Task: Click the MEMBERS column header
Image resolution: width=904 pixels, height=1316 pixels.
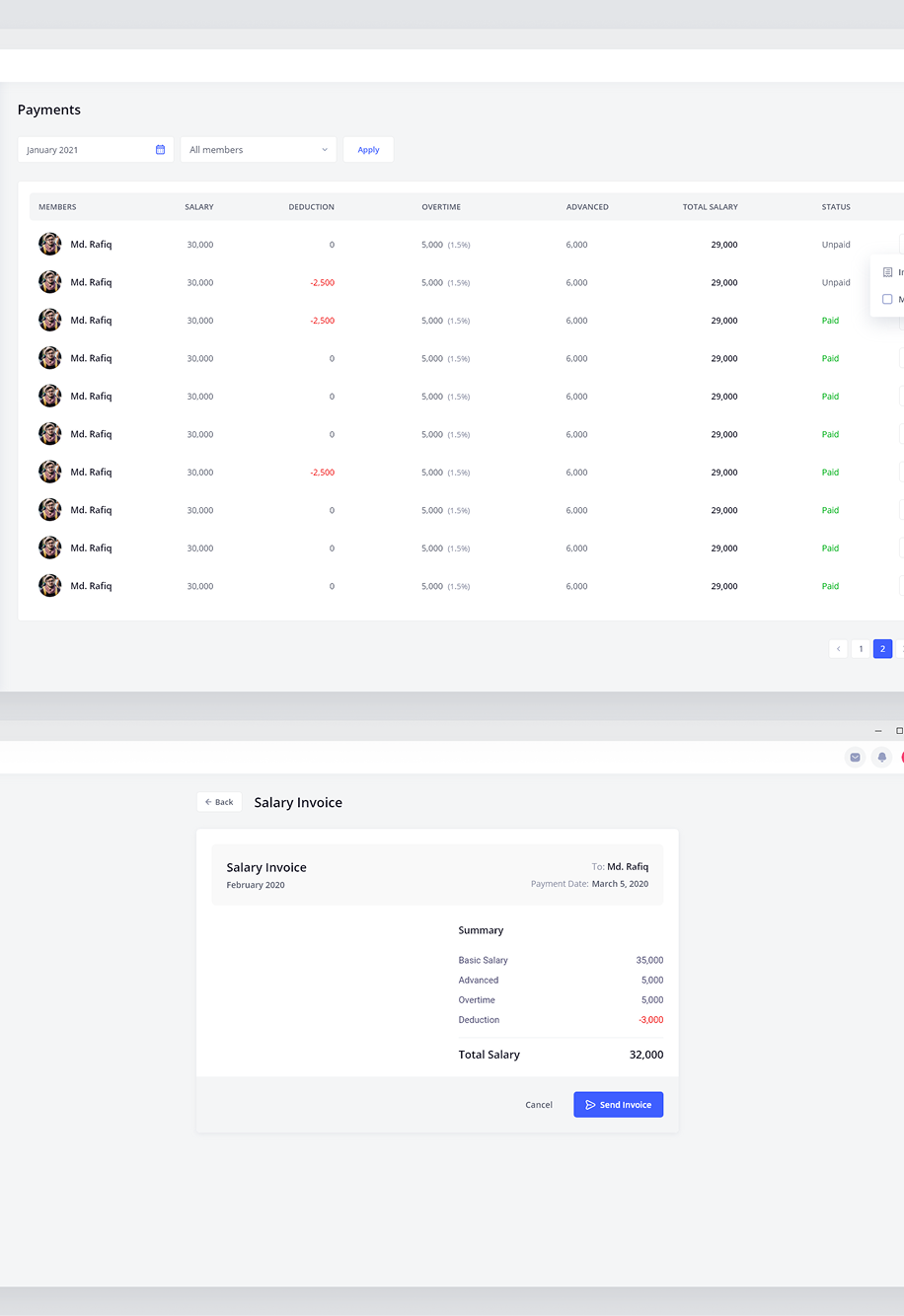Action: 57,207
